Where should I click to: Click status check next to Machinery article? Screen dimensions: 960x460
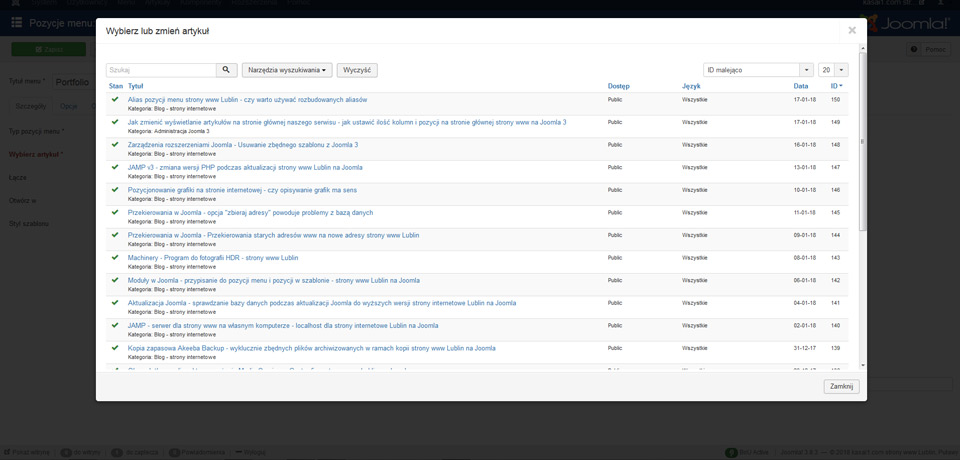(114, 257)
